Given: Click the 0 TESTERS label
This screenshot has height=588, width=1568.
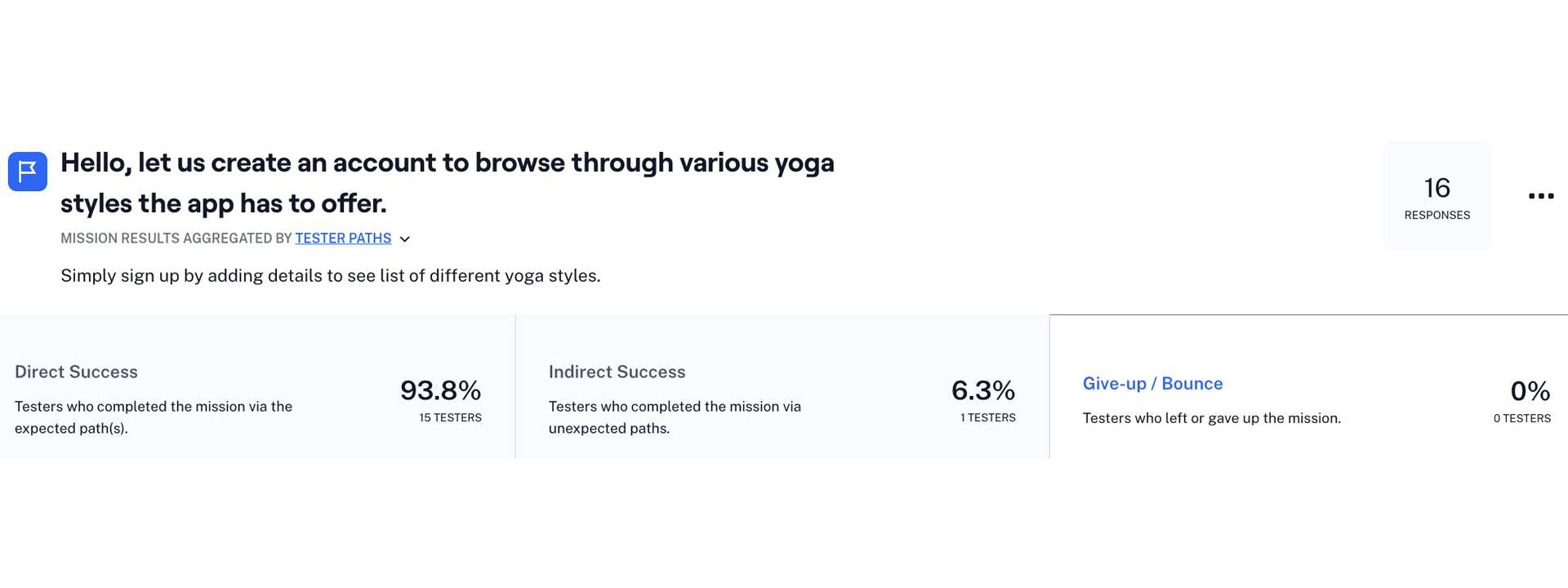Looking at the screenshot, I should pyautogui.click(x=1521, y=418).
